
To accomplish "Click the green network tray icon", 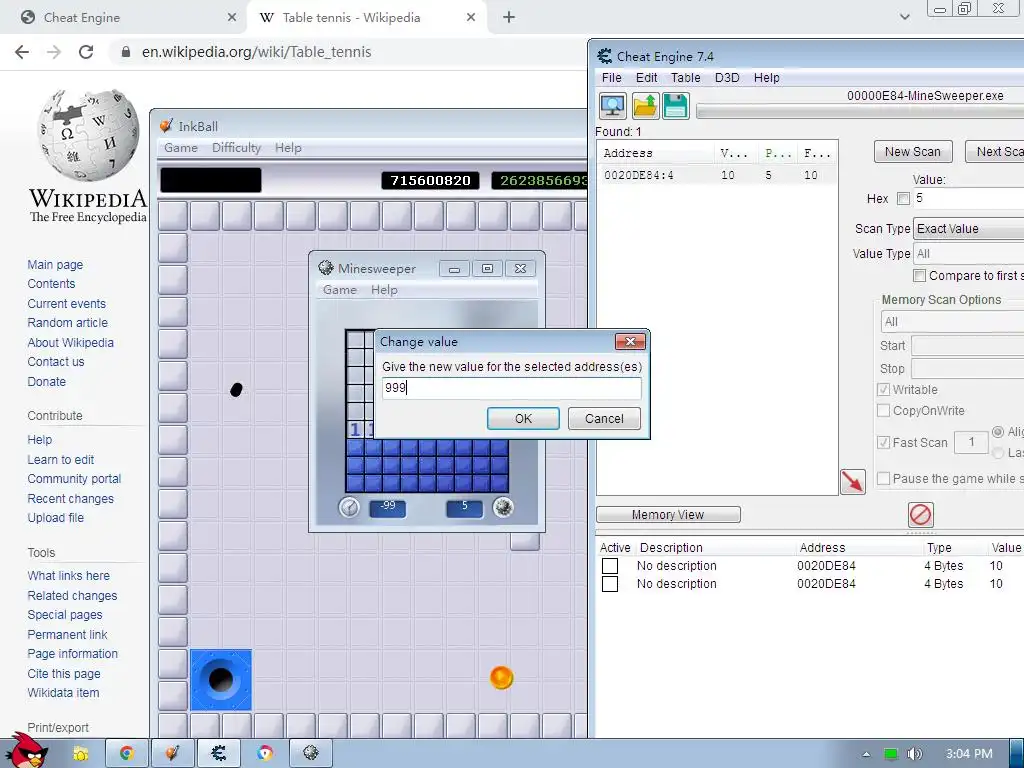I will (891, 754).
